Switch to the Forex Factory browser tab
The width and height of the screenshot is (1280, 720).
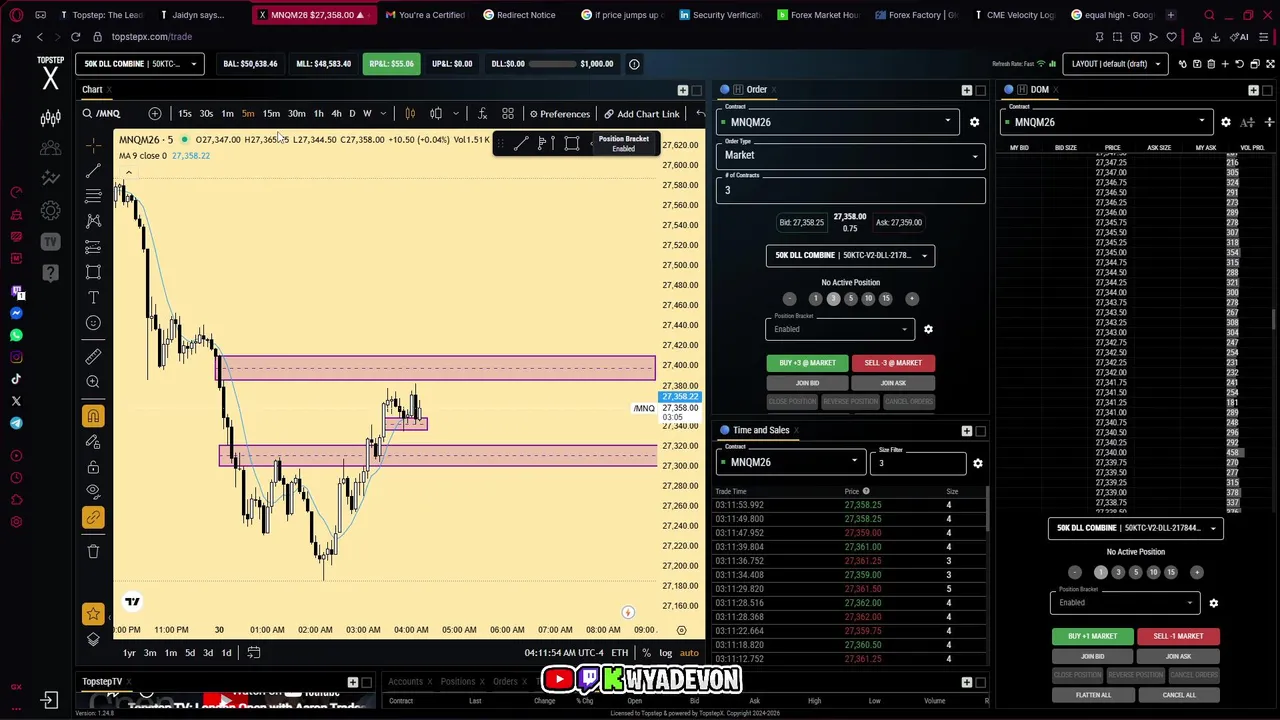915,15
